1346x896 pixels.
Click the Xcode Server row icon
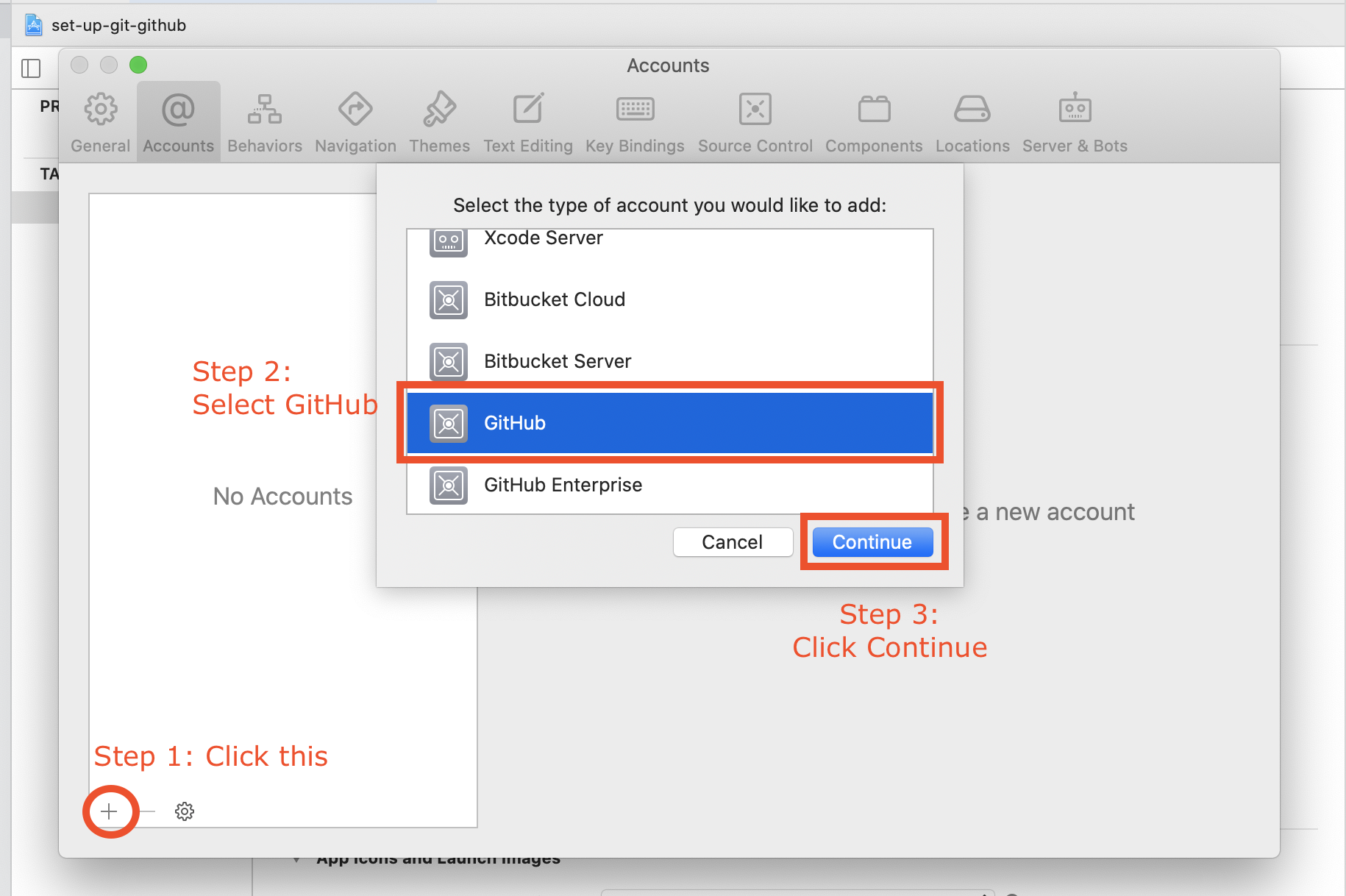tap(449, 243)
